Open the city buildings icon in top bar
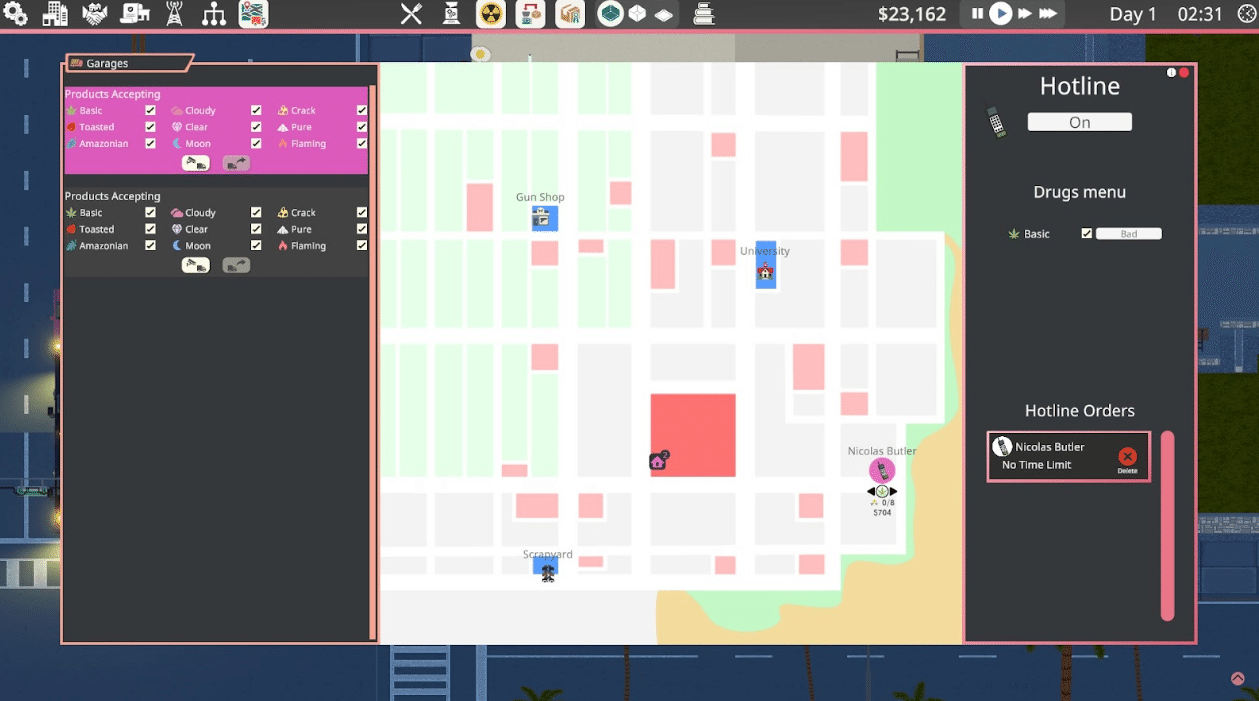This screenshot has width=1259, height=701. point(55,14)
